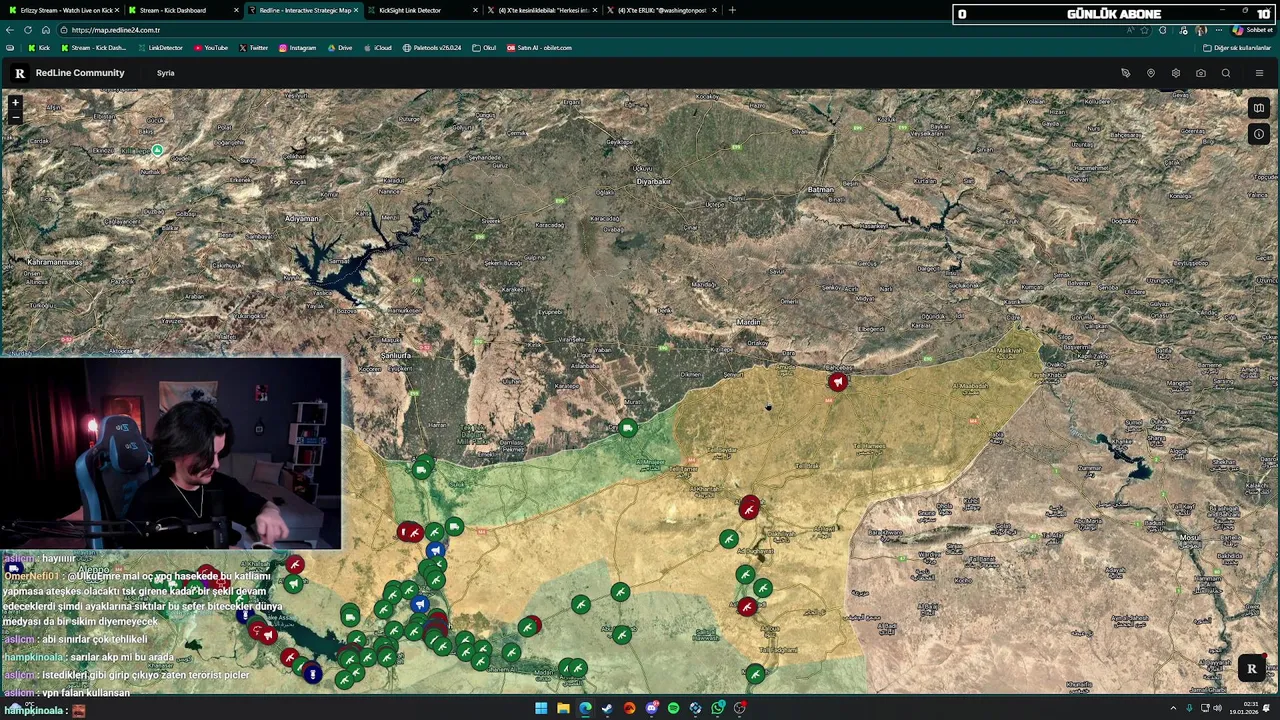The image size is (1280, 720).
Task: Open the Paletools v26.0.24 bookmark
Action: 432,48
